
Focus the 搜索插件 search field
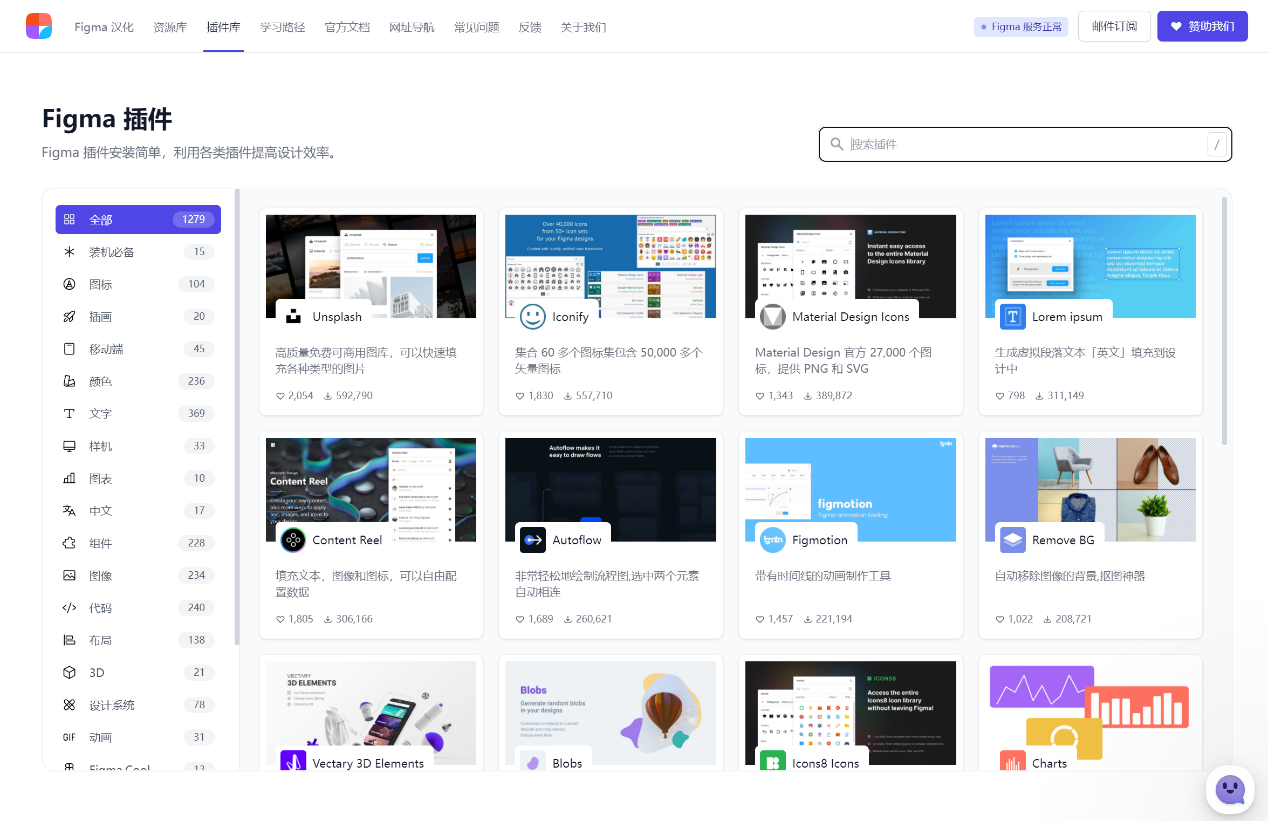(x=1025, y=144)
